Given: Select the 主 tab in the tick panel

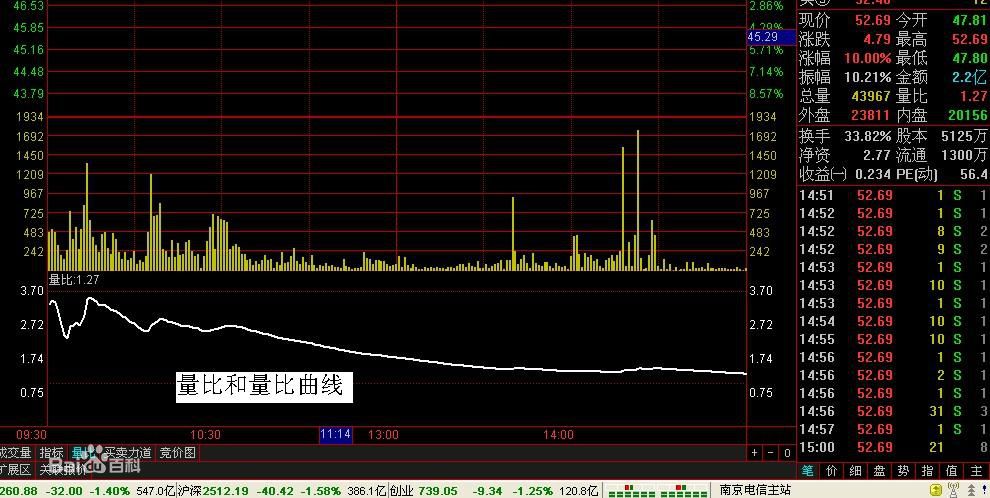Looking at the screenshot, I should (976, 470).
